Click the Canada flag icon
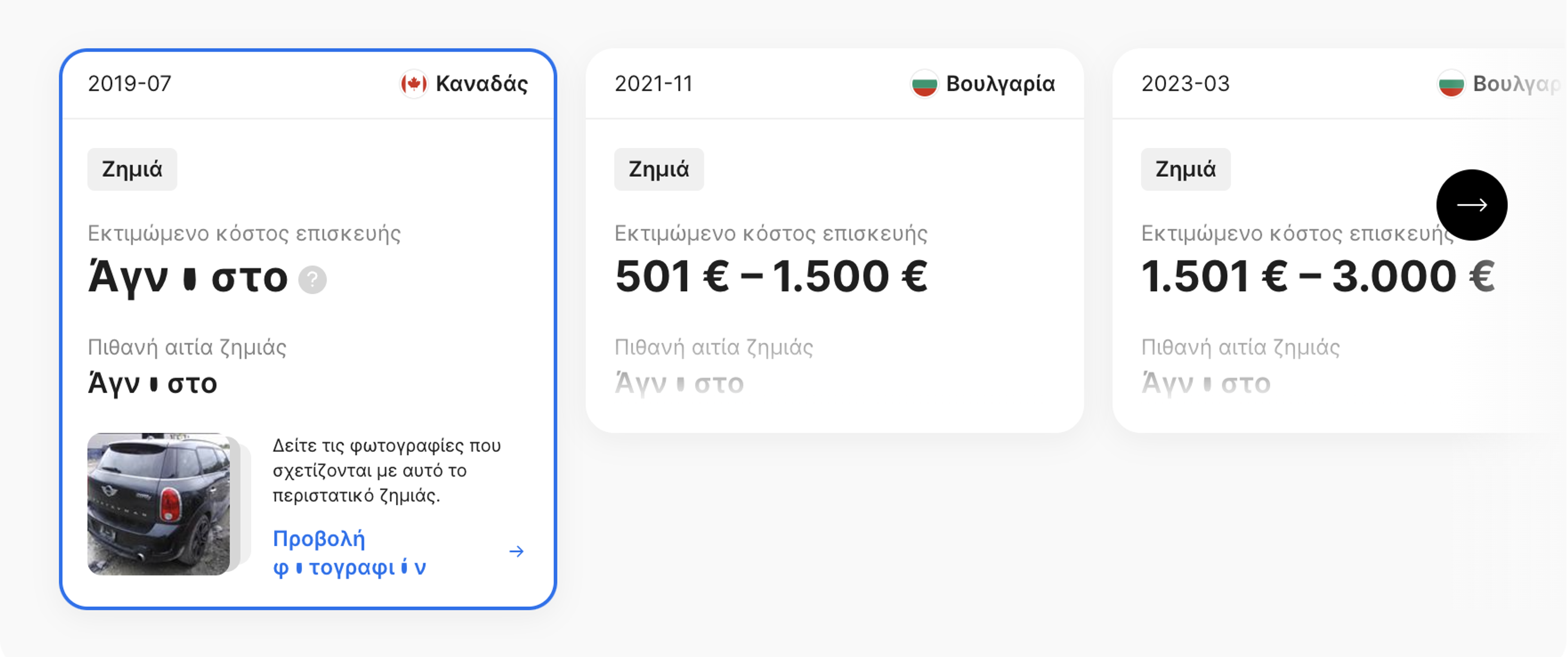This screenshot has height=657, width=1568. point(414,84)
